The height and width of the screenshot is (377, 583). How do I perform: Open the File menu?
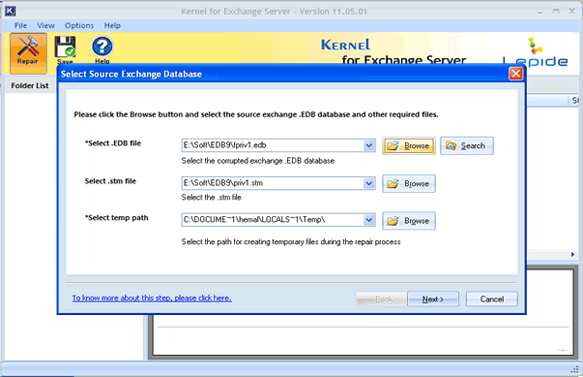click(x=20, y=26)
